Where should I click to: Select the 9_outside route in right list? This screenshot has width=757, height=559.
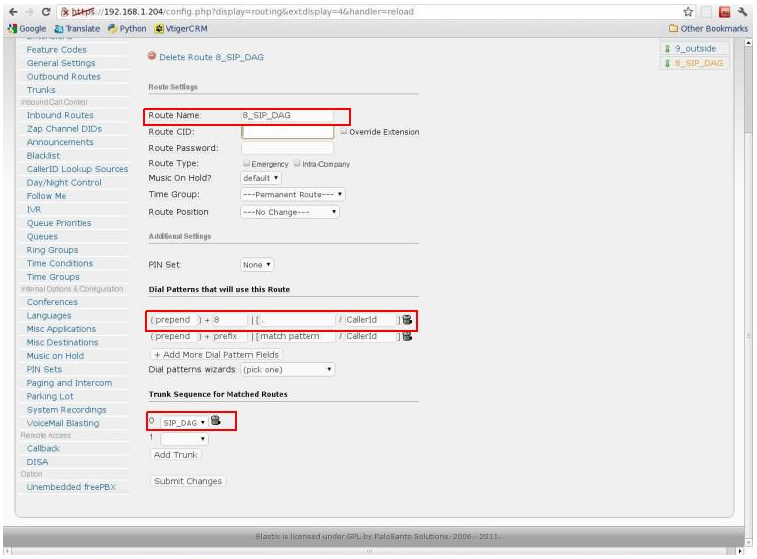click(x=694, y=49)
